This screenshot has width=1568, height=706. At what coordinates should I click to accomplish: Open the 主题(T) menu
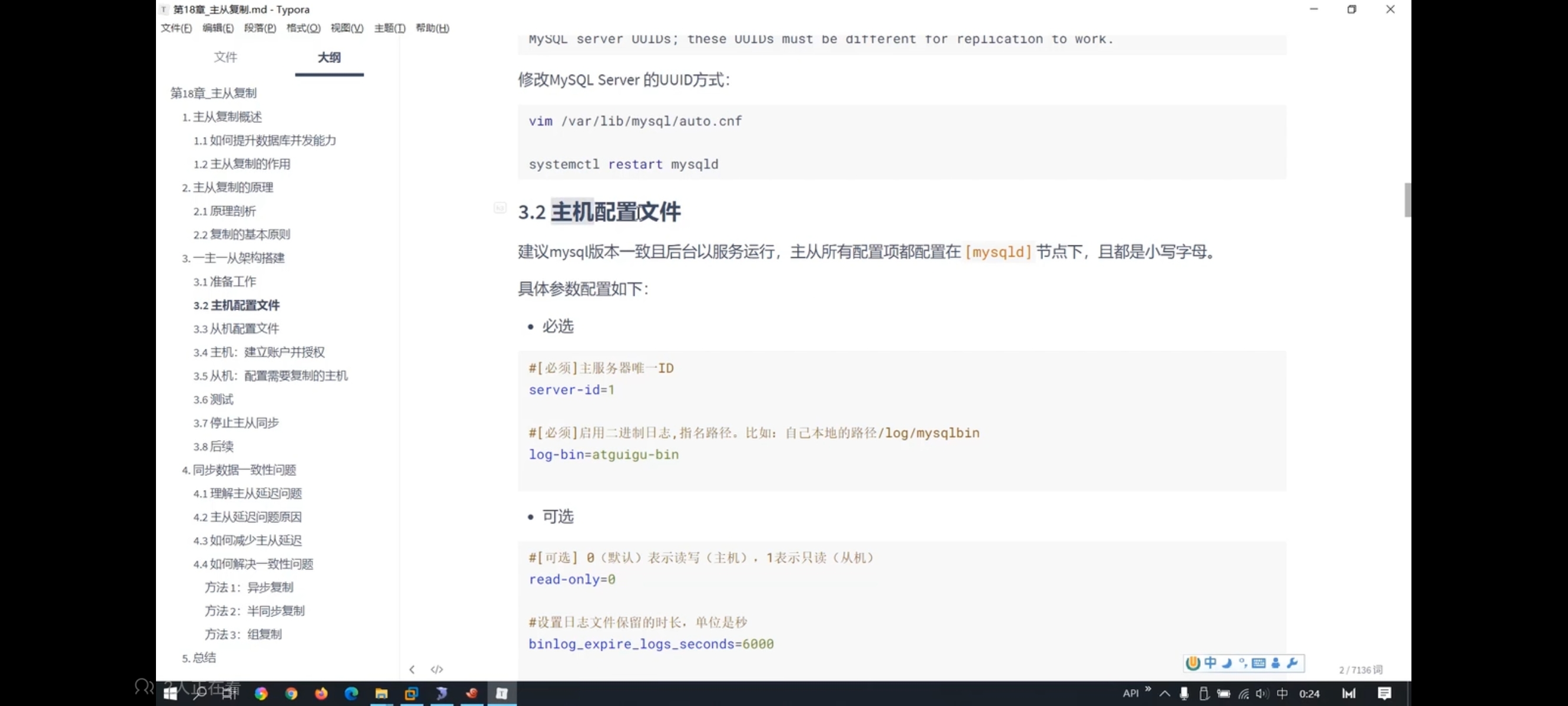click(390, 28)
